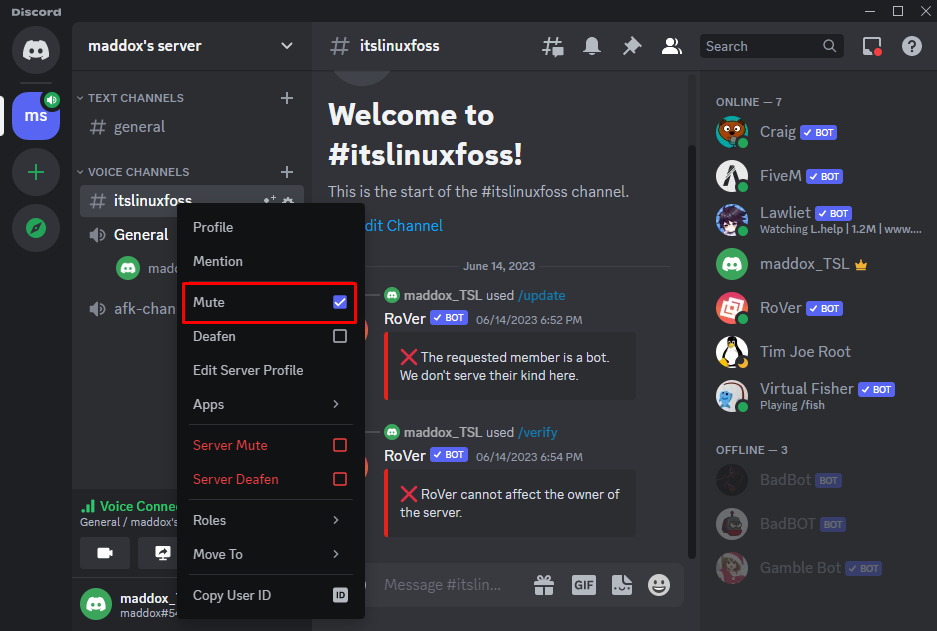The width and height of the screenshot is (937, 631).
Task: Open sticker picker icon
Action: click(621, 585)
